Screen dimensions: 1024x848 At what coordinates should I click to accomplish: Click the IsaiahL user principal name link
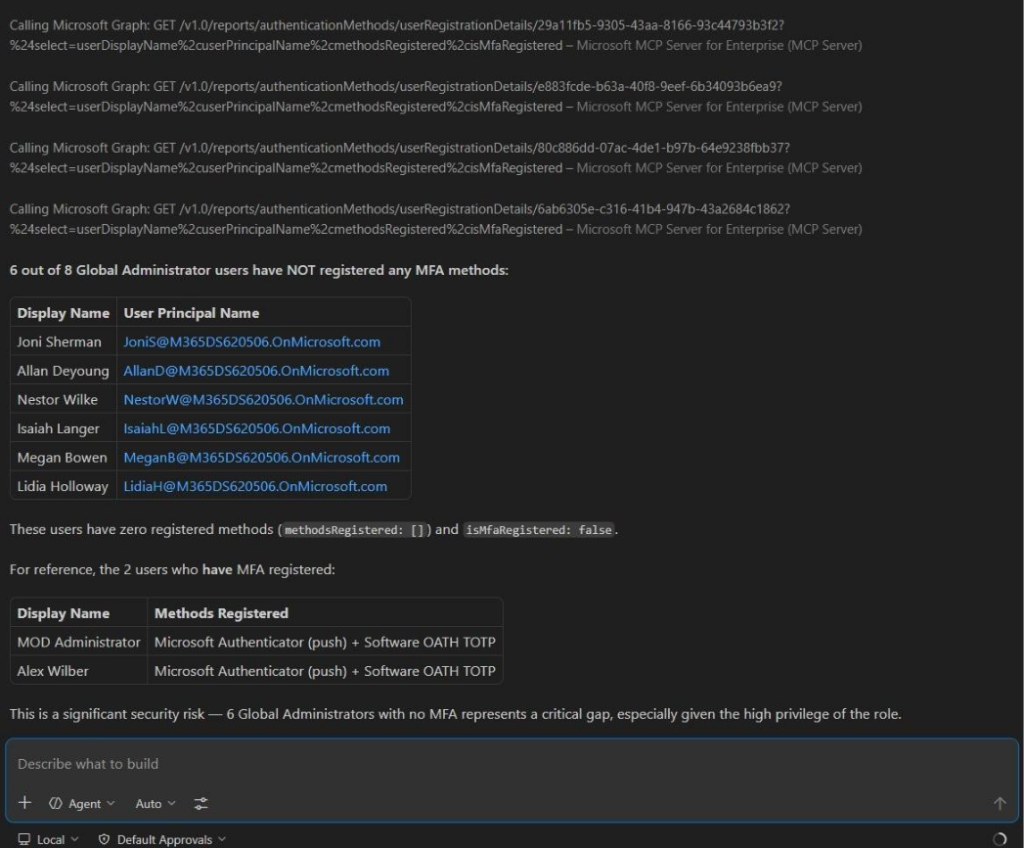tap(256, 429)
